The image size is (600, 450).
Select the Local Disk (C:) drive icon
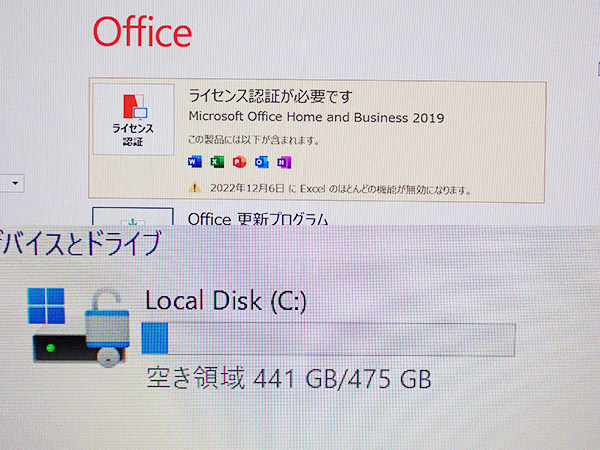79,326
